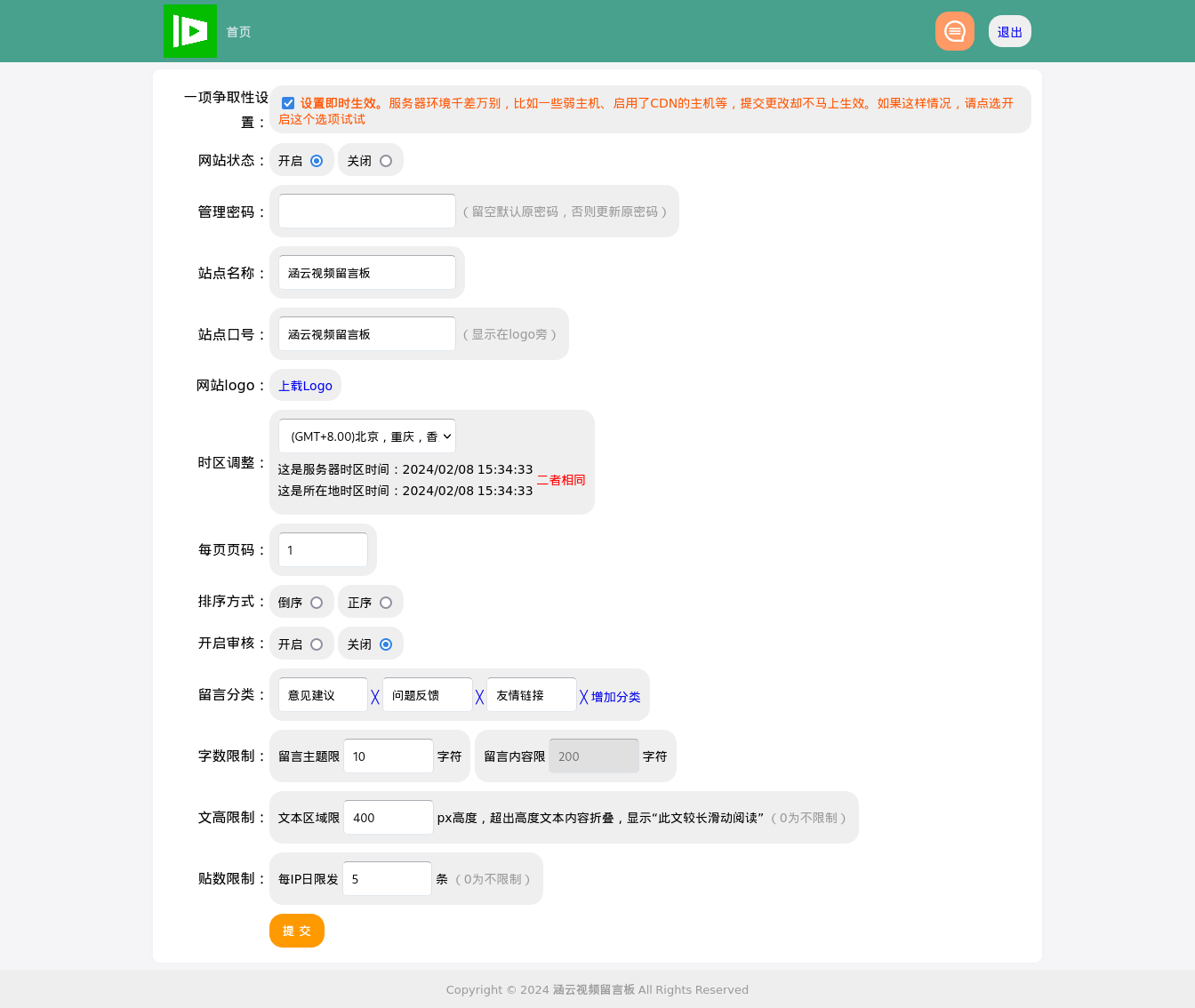The height and width of the screenshot is (1008, 1195).
Task: Select 关闭 for 网站状态
Action: click(x=386, y=161)
